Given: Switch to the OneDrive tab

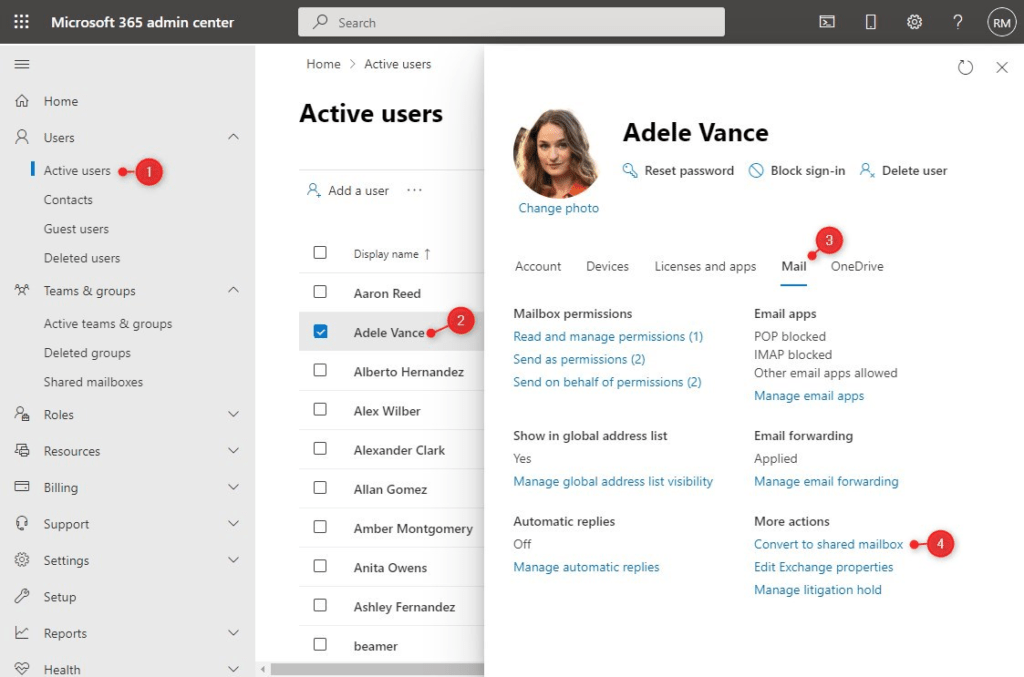Looking at the screenshot, I should (x=858, y=266).
